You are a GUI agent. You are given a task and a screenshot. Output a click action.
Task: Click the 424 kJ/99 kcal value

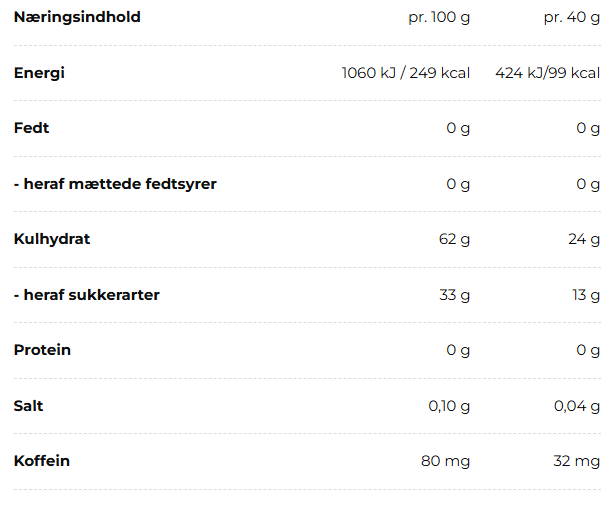point(548,73)
